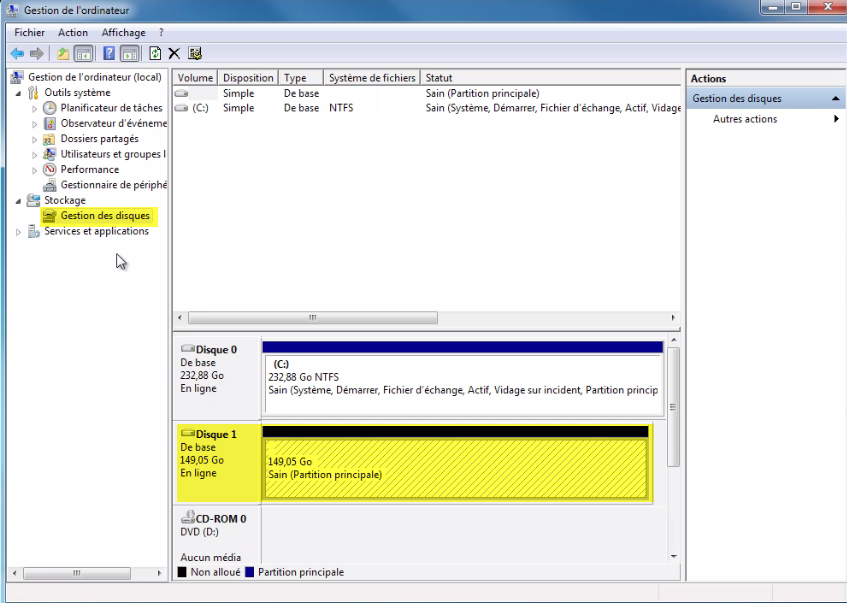Click the Refresh icon with green arrows
847x603 pixels.
(155, 53)
